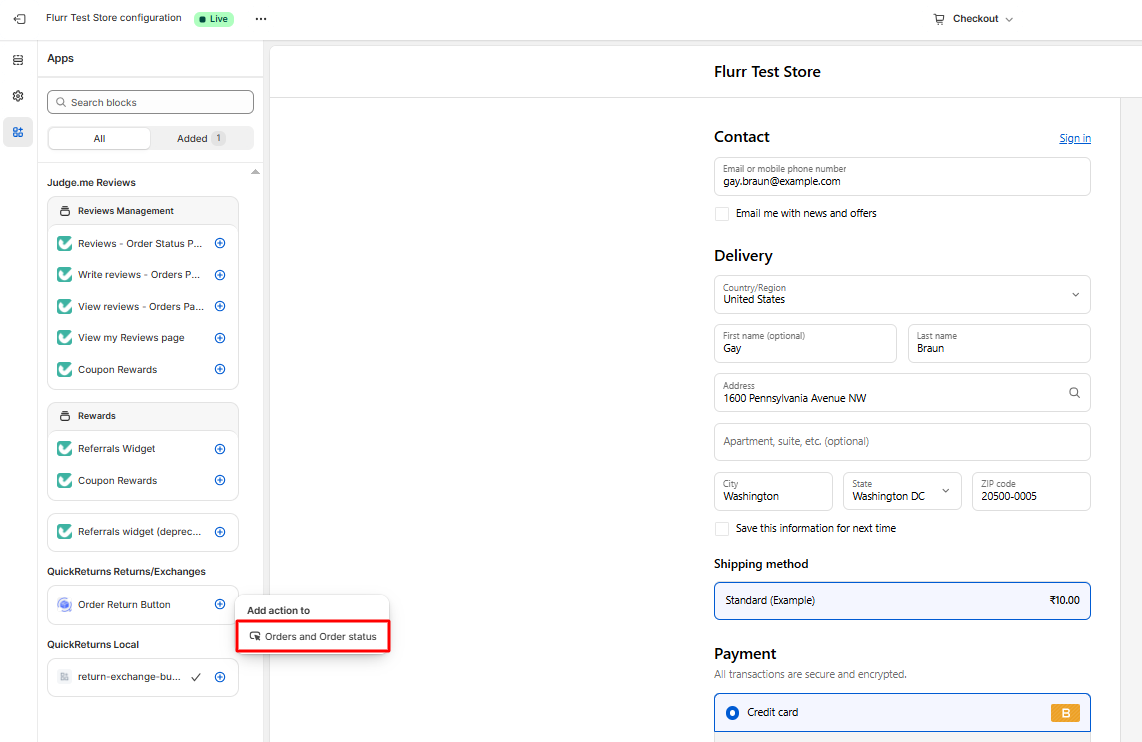Open the Settings gear icon
This screenshot has height=742, width=1142.
18,96
